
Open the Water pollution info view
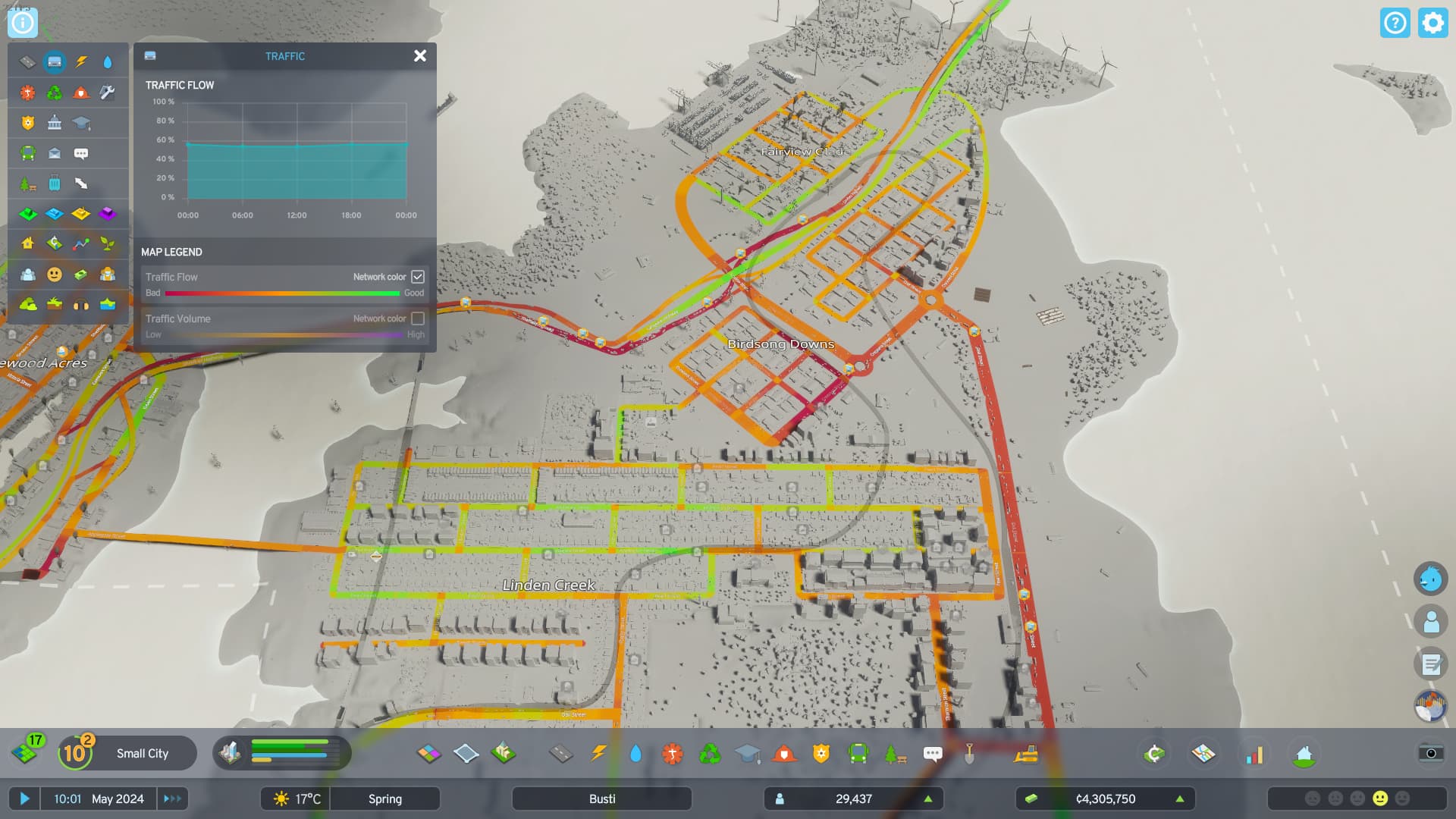click(x=108, y=305)
